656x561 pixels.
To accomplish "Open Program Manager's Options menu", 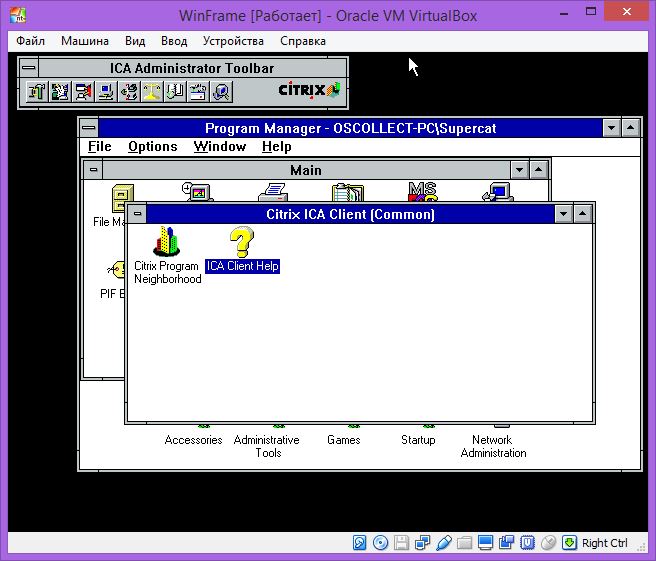I will [x=153, y=146].
